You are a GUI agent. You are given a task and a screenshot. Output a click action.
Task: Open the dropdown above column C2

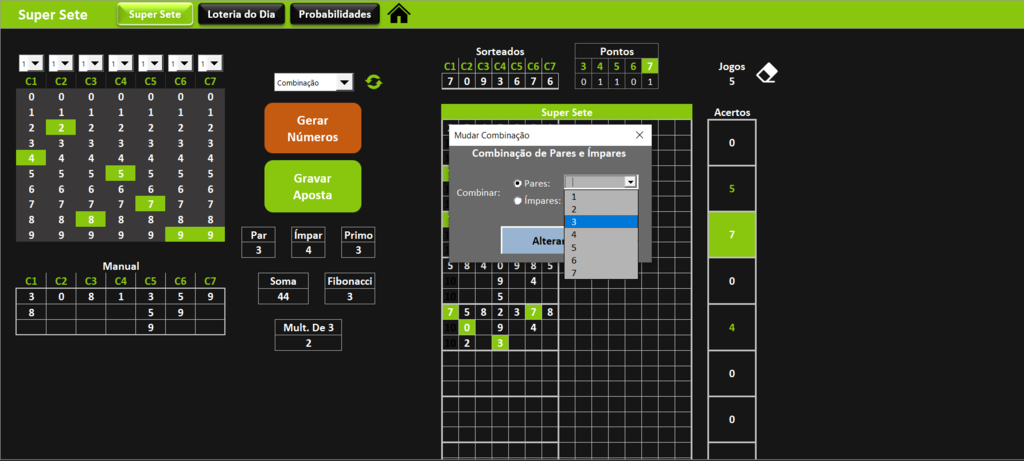pos(65,63)
